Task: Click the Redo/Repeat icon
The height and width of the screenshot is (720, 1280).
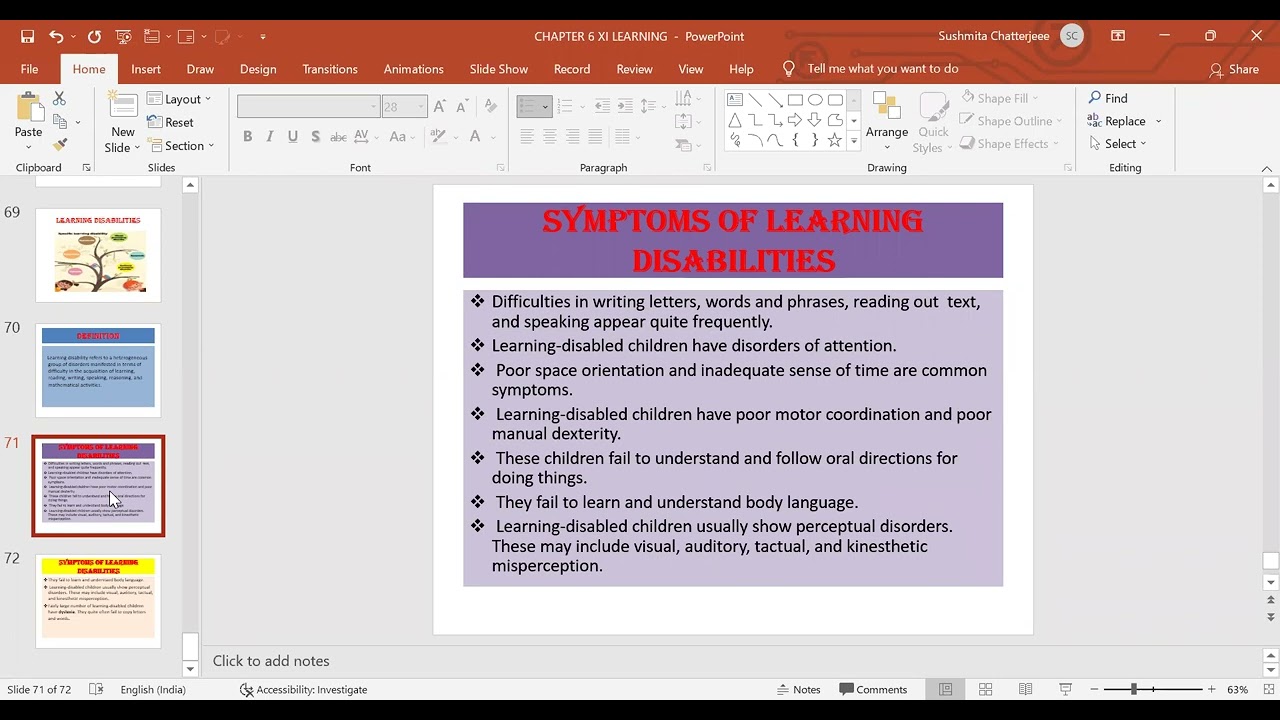Action: point(94,36)
